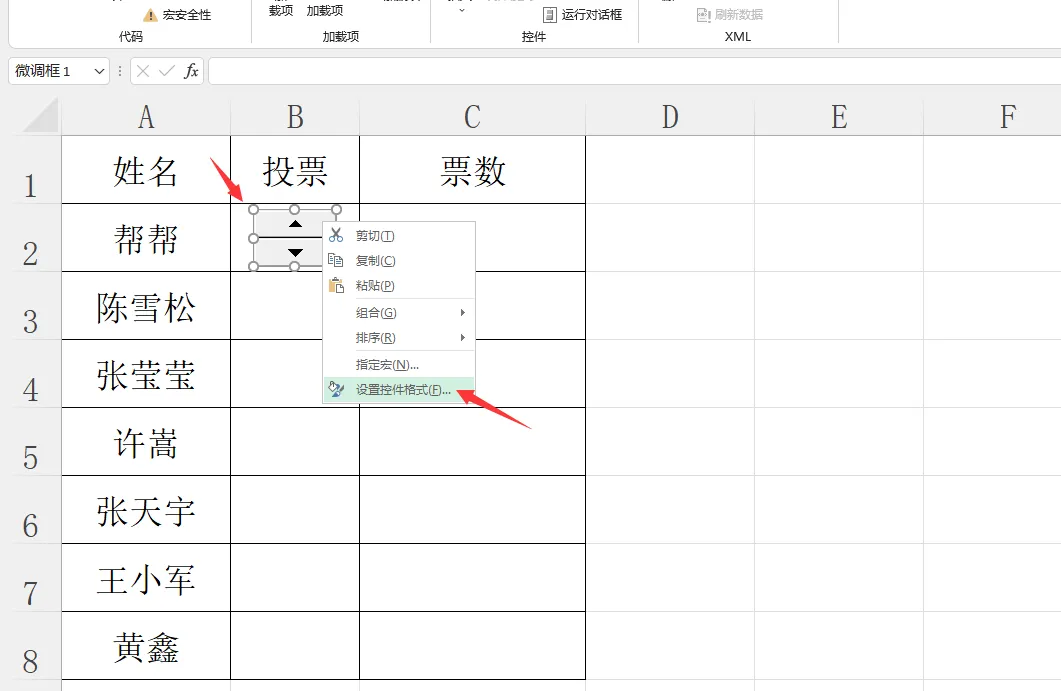This screenshot has height=691, width=1061.
Task: Click the macro security warning icon
Action: coord(150,15)
